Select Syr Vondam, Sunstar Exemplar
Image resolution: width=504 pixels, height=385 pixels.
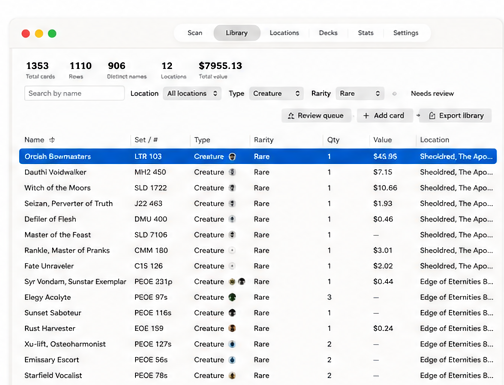click(258, 282)
